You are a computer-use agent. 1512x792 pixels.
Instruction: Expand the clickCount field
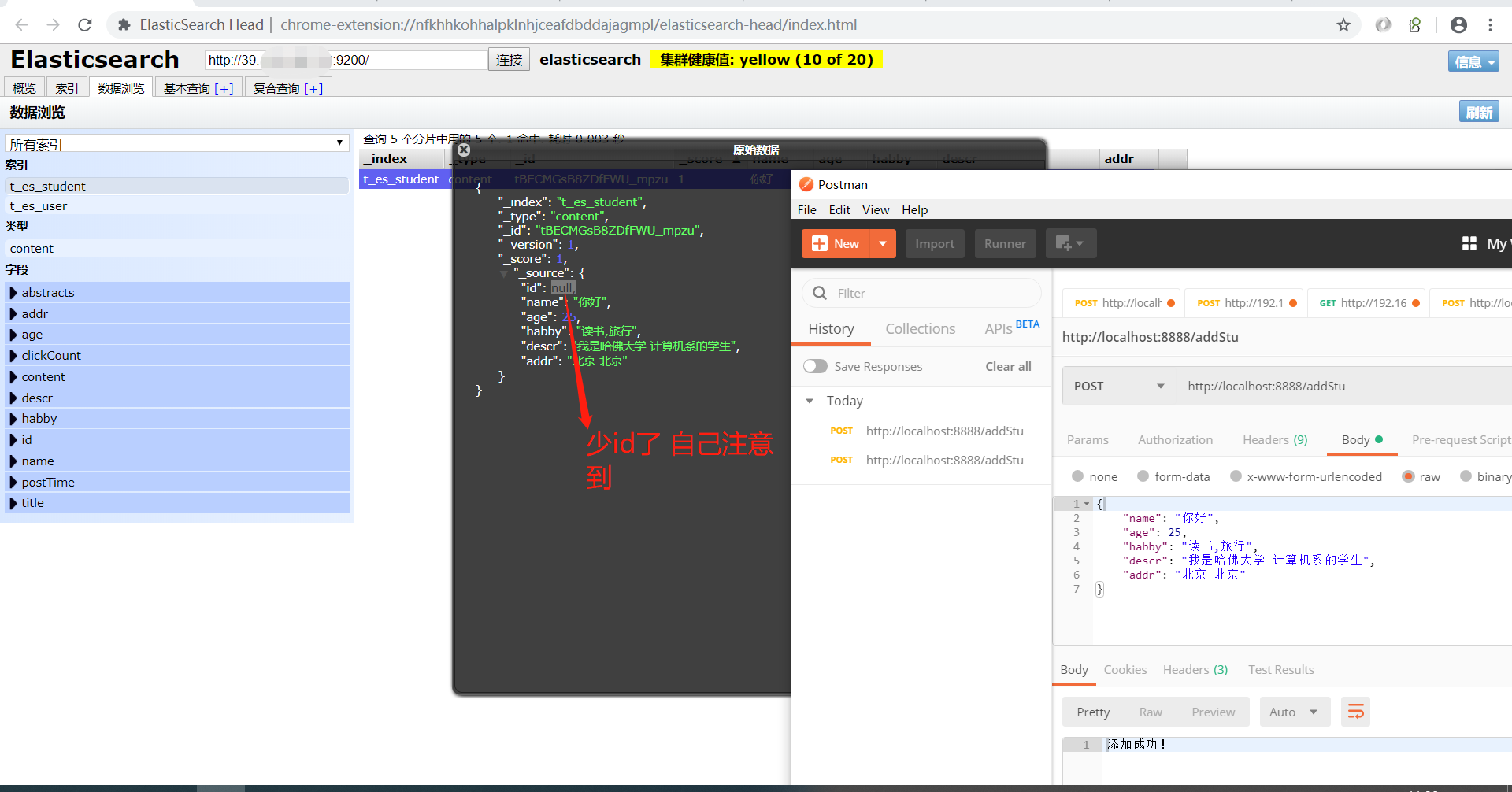[13, 356]
